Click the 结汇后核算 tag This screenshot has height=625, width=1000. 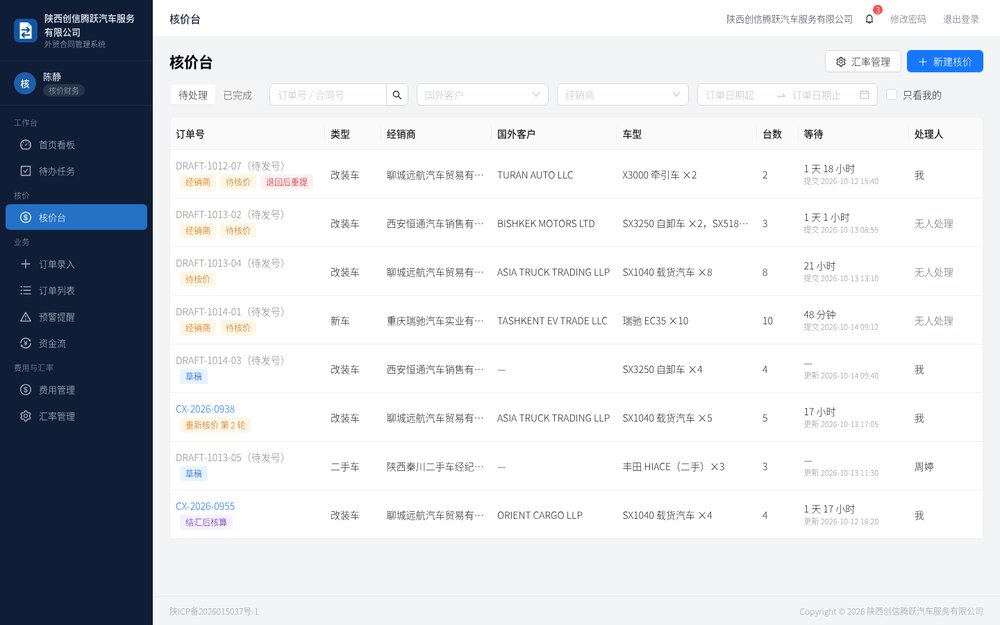pyautogui.click(x=206, y=522)
